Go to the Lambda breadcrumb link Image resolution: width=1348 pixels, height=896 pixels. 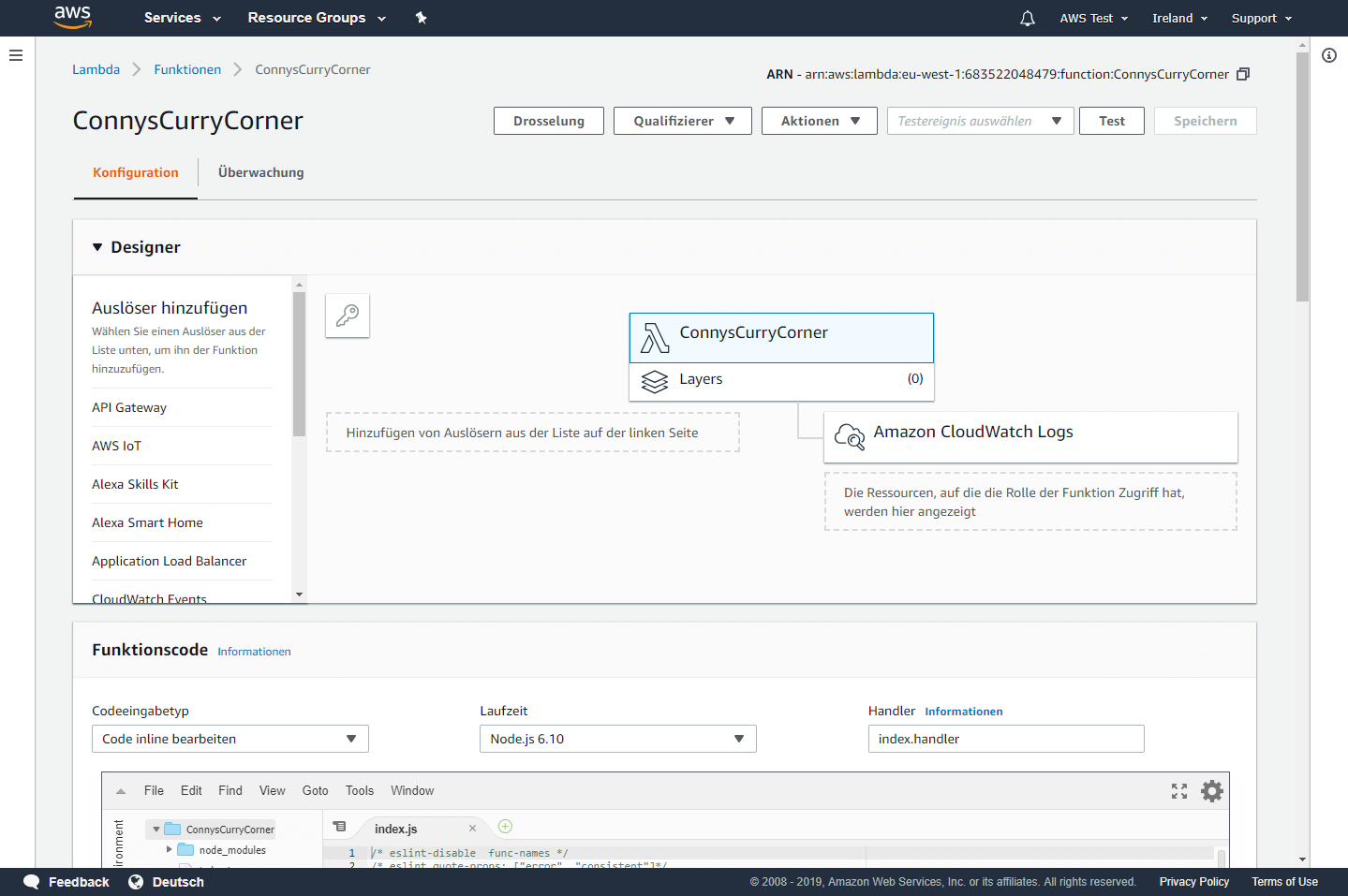[x=96, y=69]
